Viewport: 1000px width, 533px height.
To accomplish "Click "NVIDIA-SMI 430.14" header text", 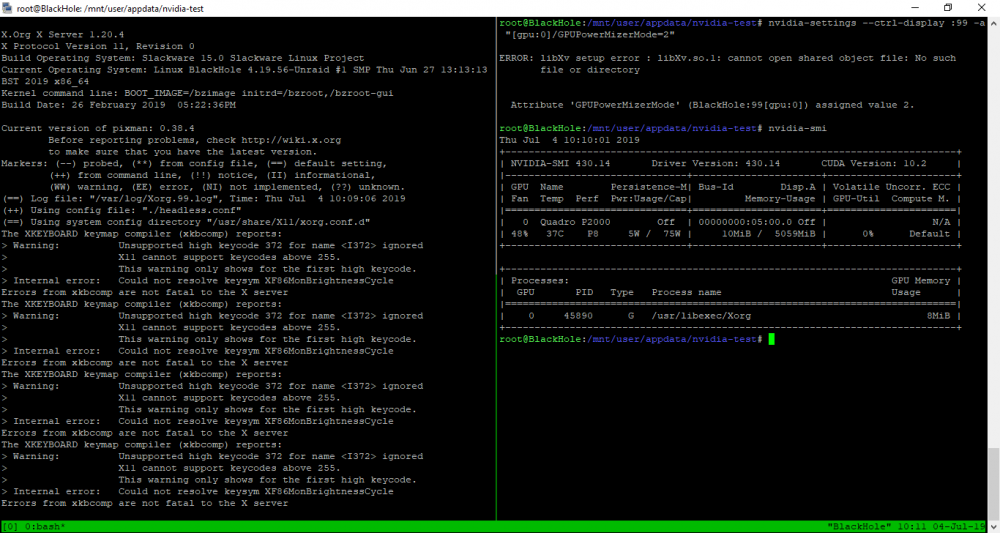I will click(x=561, y=163).
